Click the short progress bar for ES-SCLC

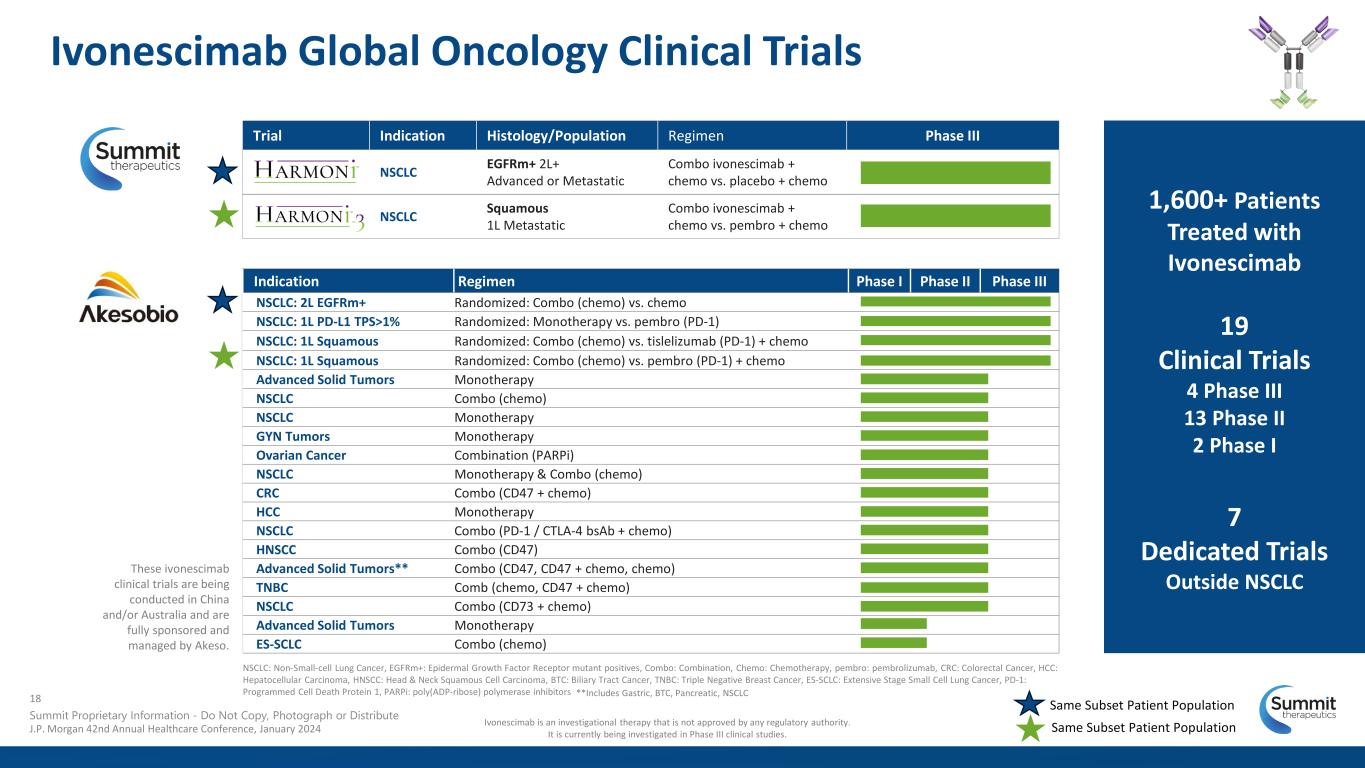pyautogui.click(x=893, y=643)
